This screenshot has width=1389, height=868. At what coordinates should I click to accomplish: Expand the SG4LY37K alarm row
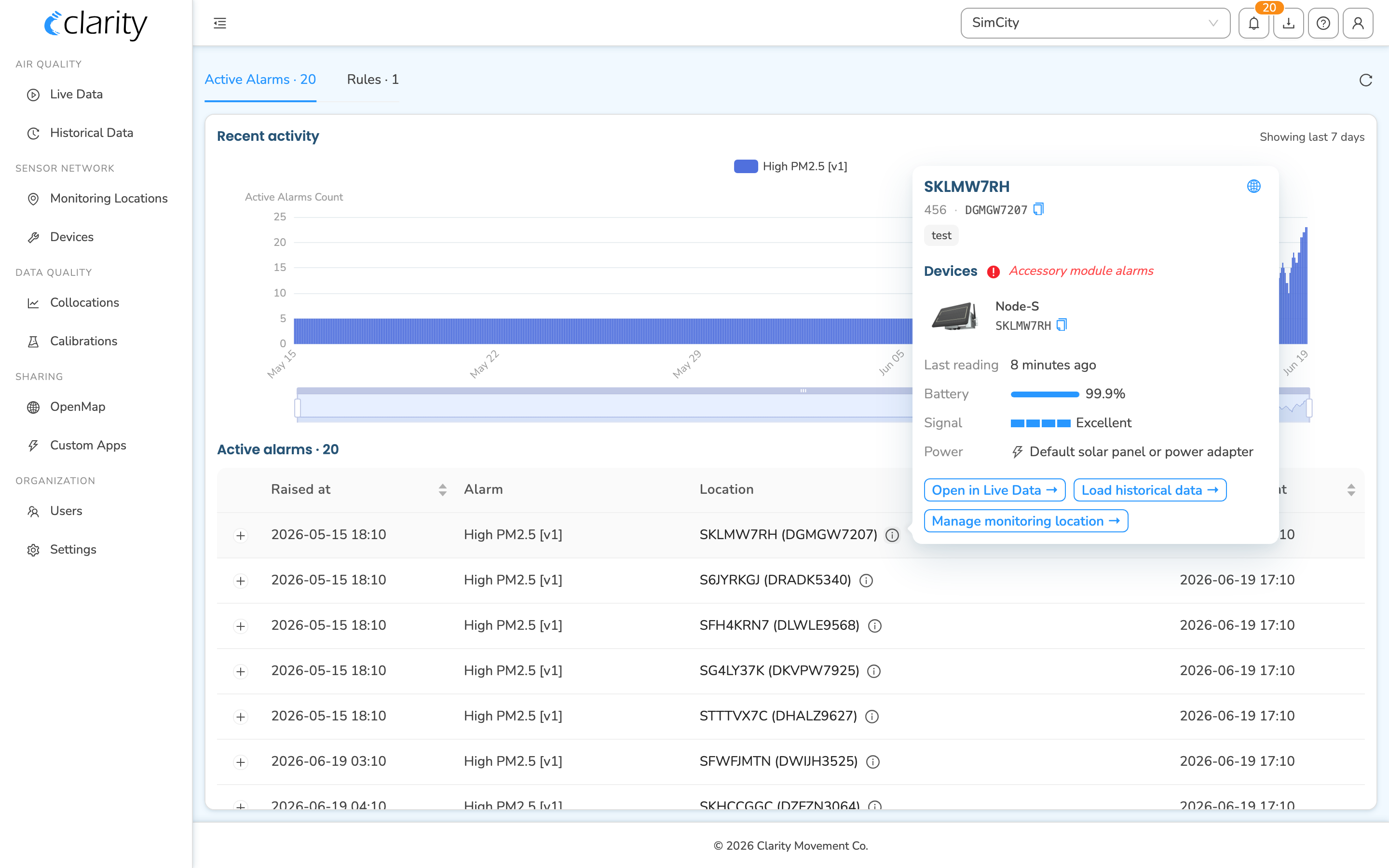click(x=241, y=672)
